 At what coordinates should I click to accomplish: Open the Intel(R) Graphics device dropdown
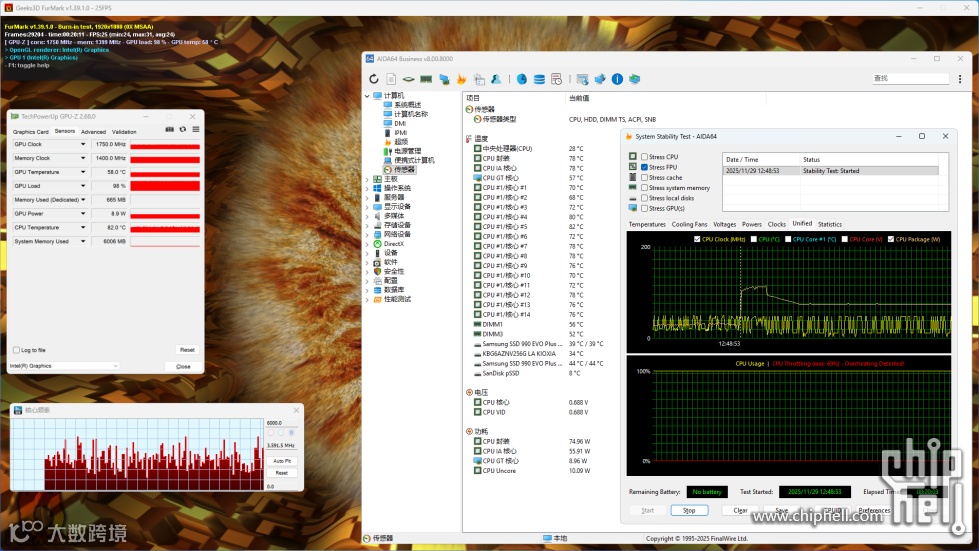tap(63, 366)
